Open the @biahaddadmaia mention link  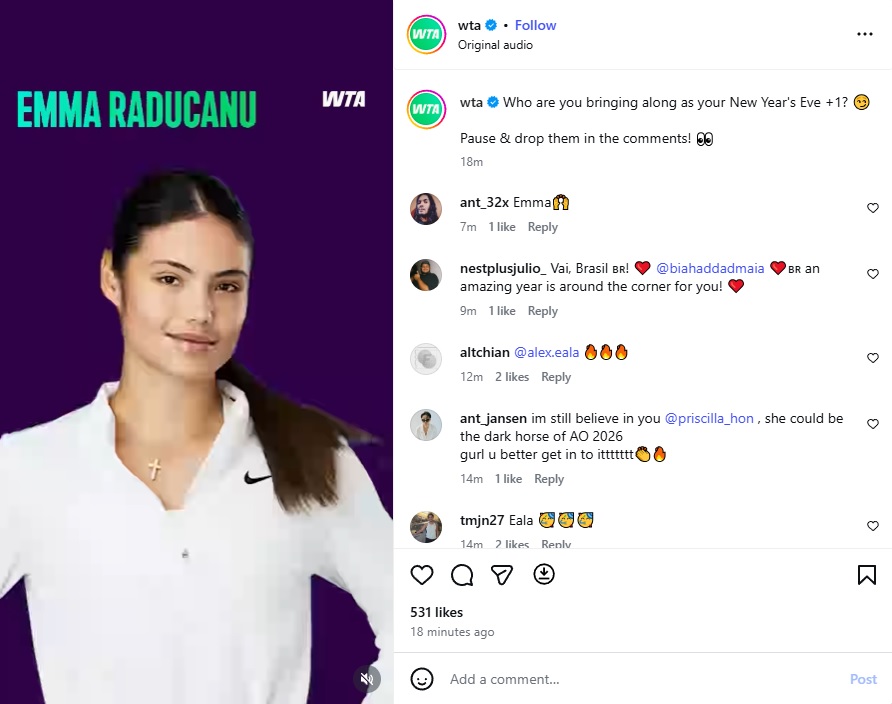(710, 268)
